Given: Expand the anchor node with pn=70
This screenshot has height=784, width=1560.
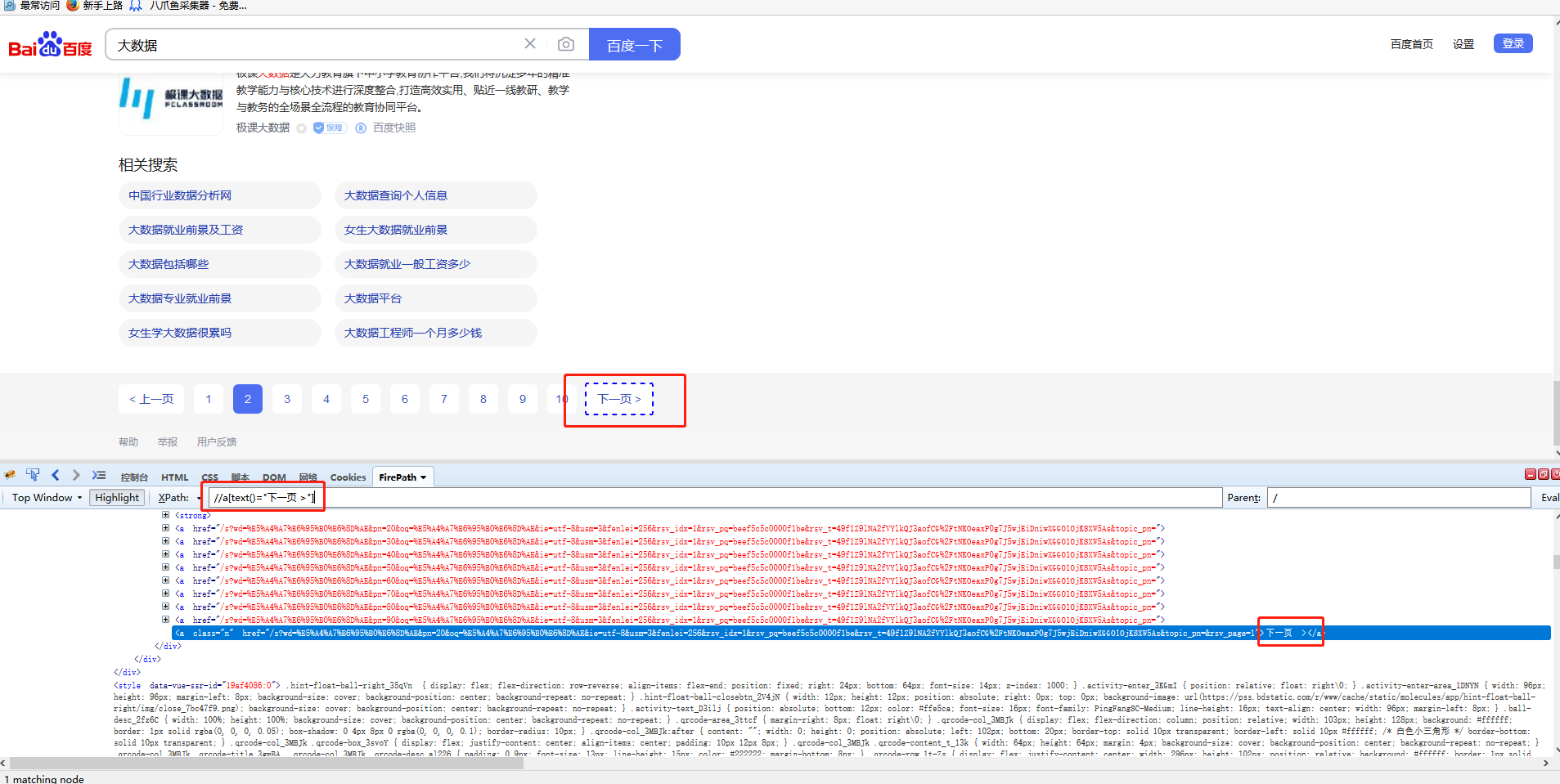Looking at the screenshot, I should tap(165, 594).
